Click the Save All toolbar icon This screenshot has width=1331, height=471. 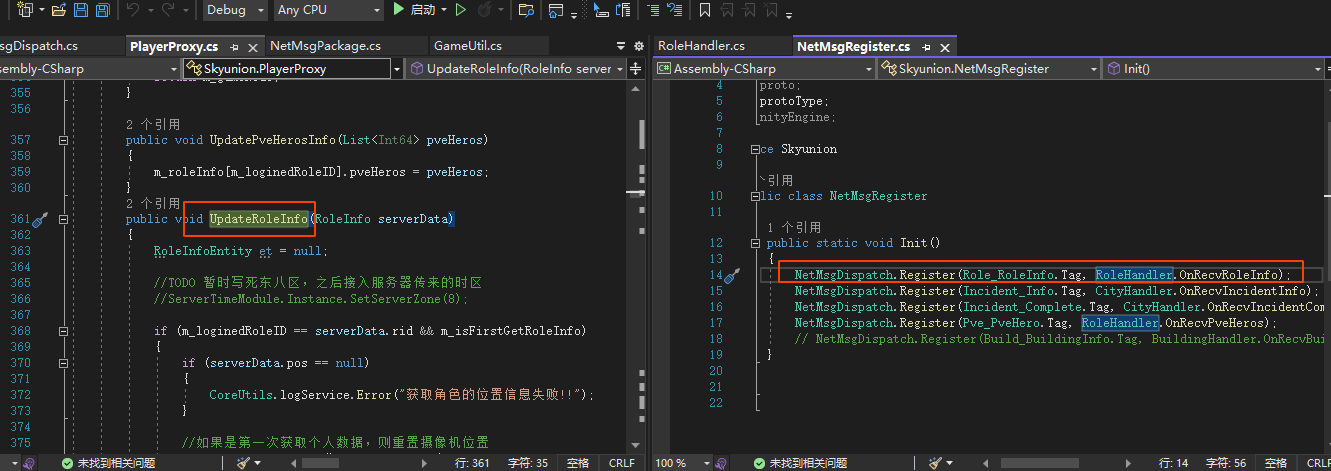point(102,10)
